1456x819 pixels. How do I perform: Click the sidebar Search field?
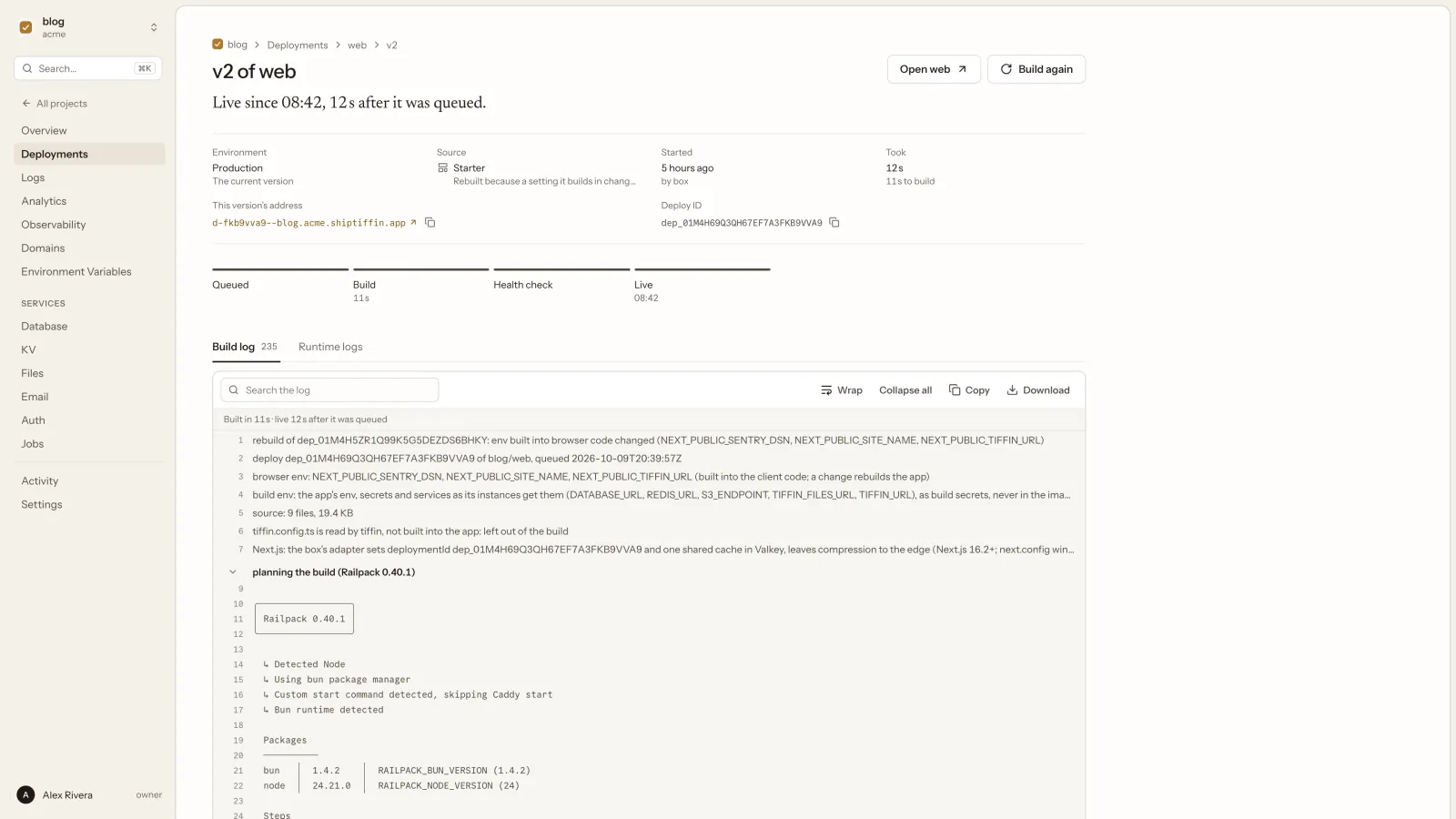pos(88,68)
